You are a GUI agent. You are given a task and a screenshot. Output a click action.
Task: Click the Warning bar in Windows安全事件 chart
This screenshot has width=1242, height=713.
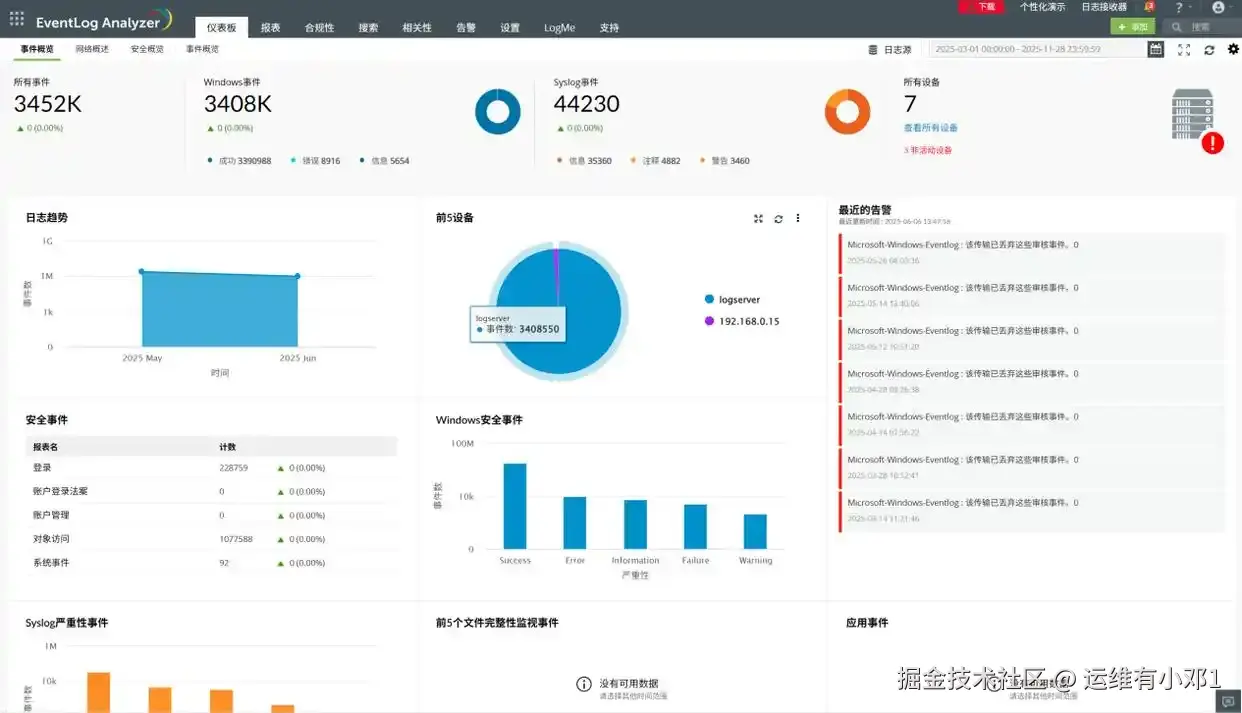click(755, 532)
